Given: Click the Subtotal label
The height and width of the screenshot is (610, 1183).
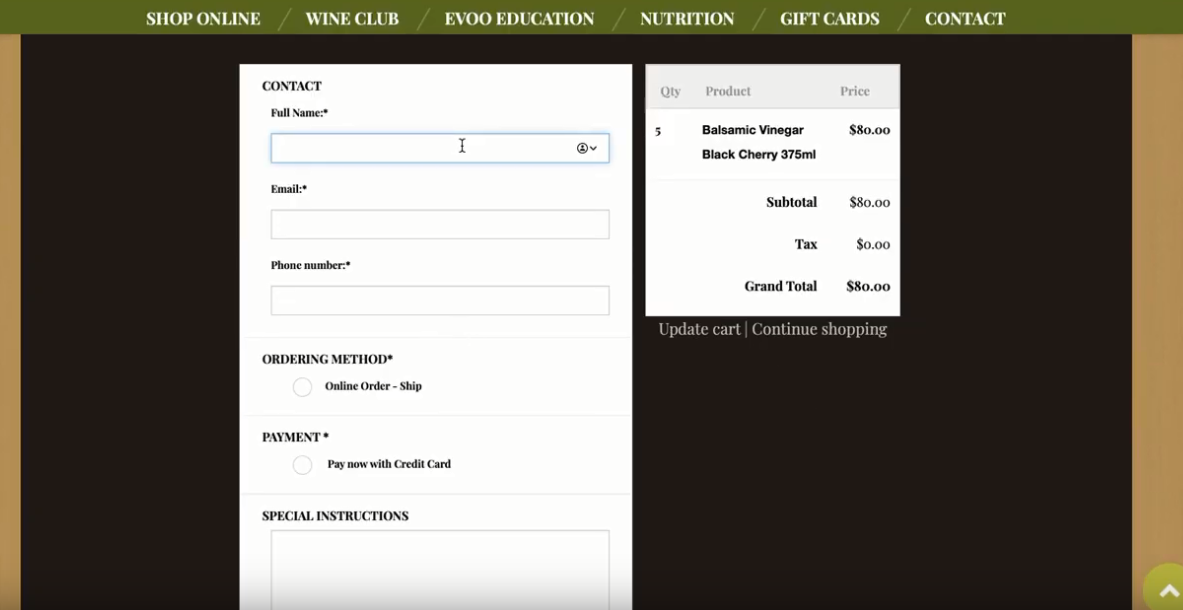Looking at the screenshot, I should click(x=791, y=202).
